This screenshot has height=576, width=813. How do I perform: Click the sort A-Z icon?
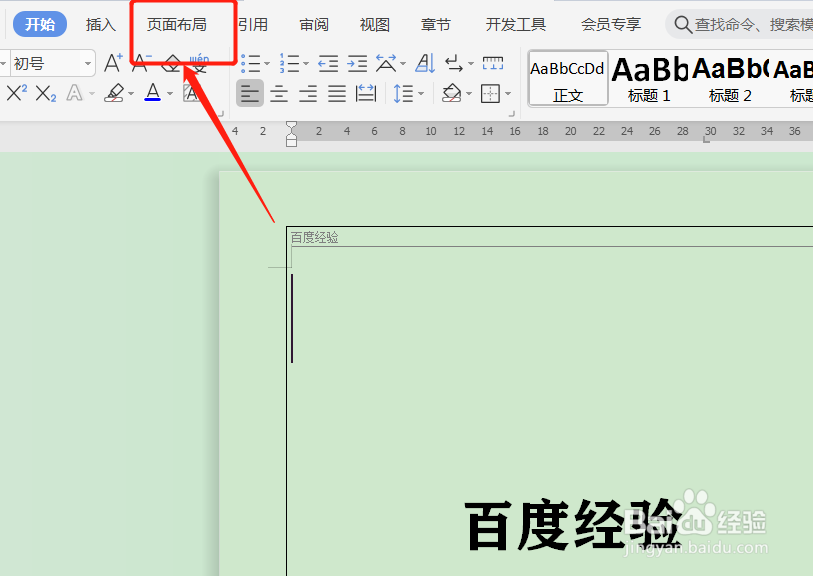coord(425,64)
